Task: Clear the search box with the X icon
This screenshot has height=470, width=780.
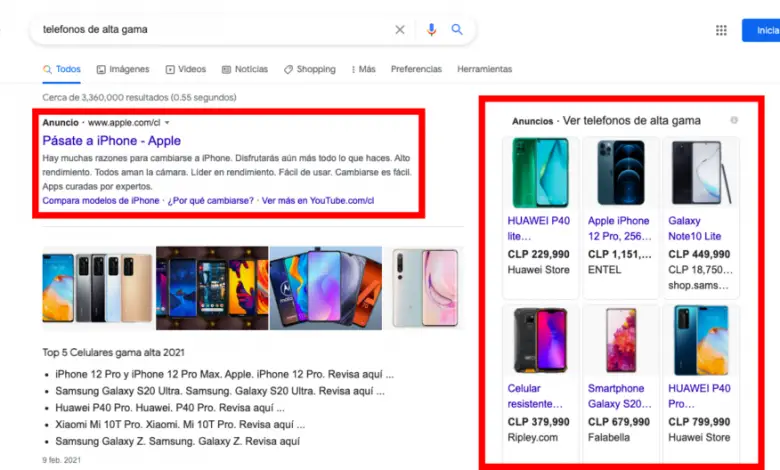Action: [x=400, y=30]
